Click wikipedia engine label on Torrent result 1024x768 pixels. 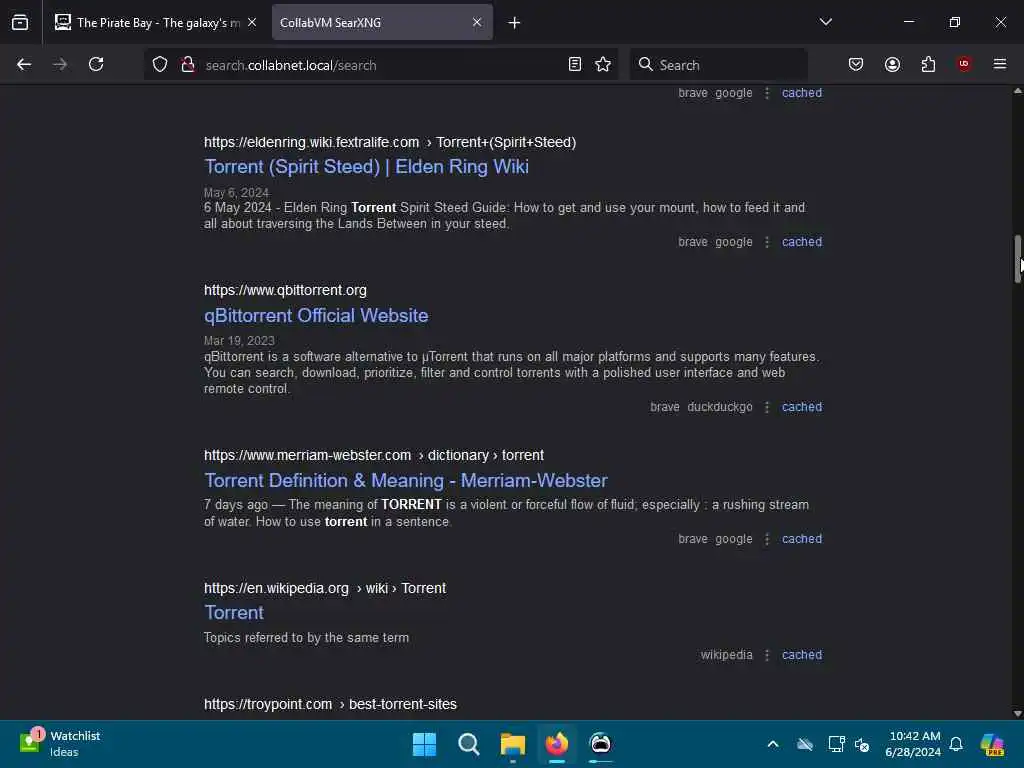[726, 655]
